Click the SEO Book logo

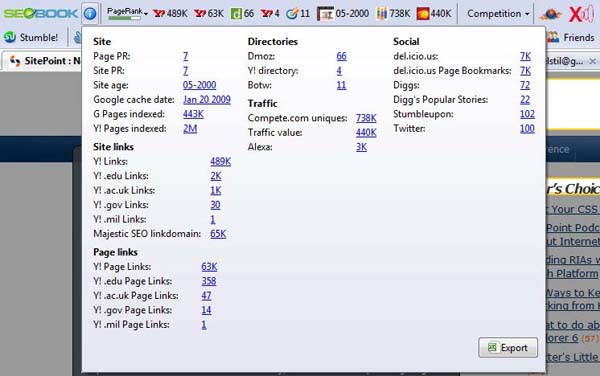coord(41,13)
